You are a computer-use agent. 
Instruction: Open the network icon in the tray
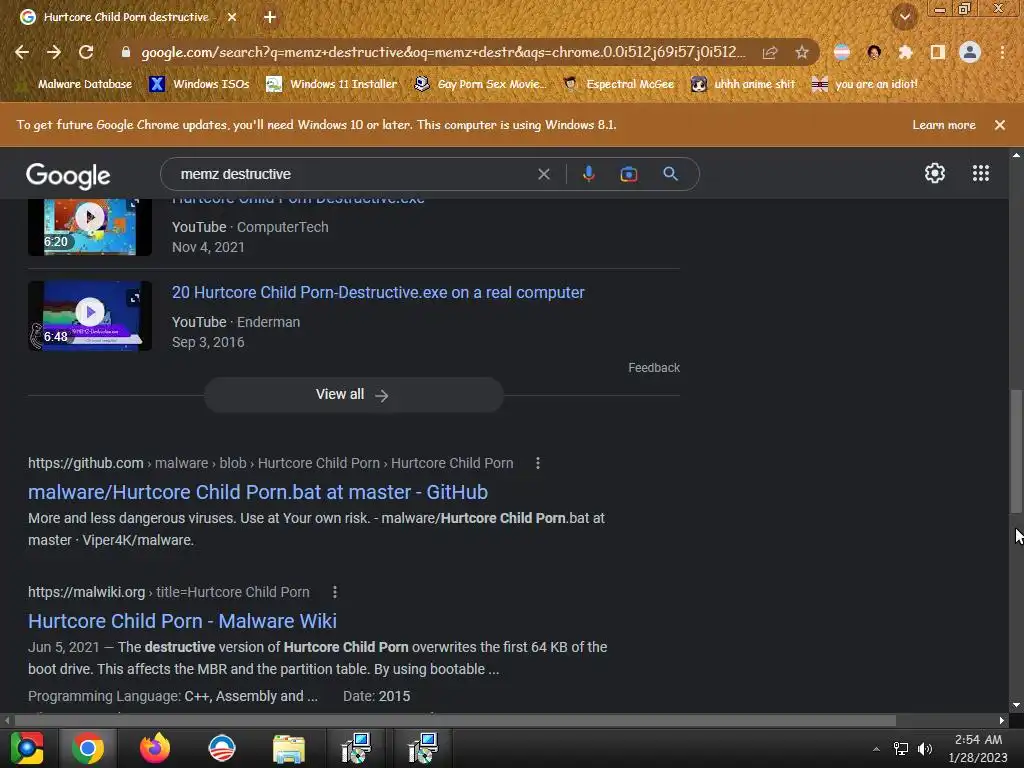pos(901,749)
